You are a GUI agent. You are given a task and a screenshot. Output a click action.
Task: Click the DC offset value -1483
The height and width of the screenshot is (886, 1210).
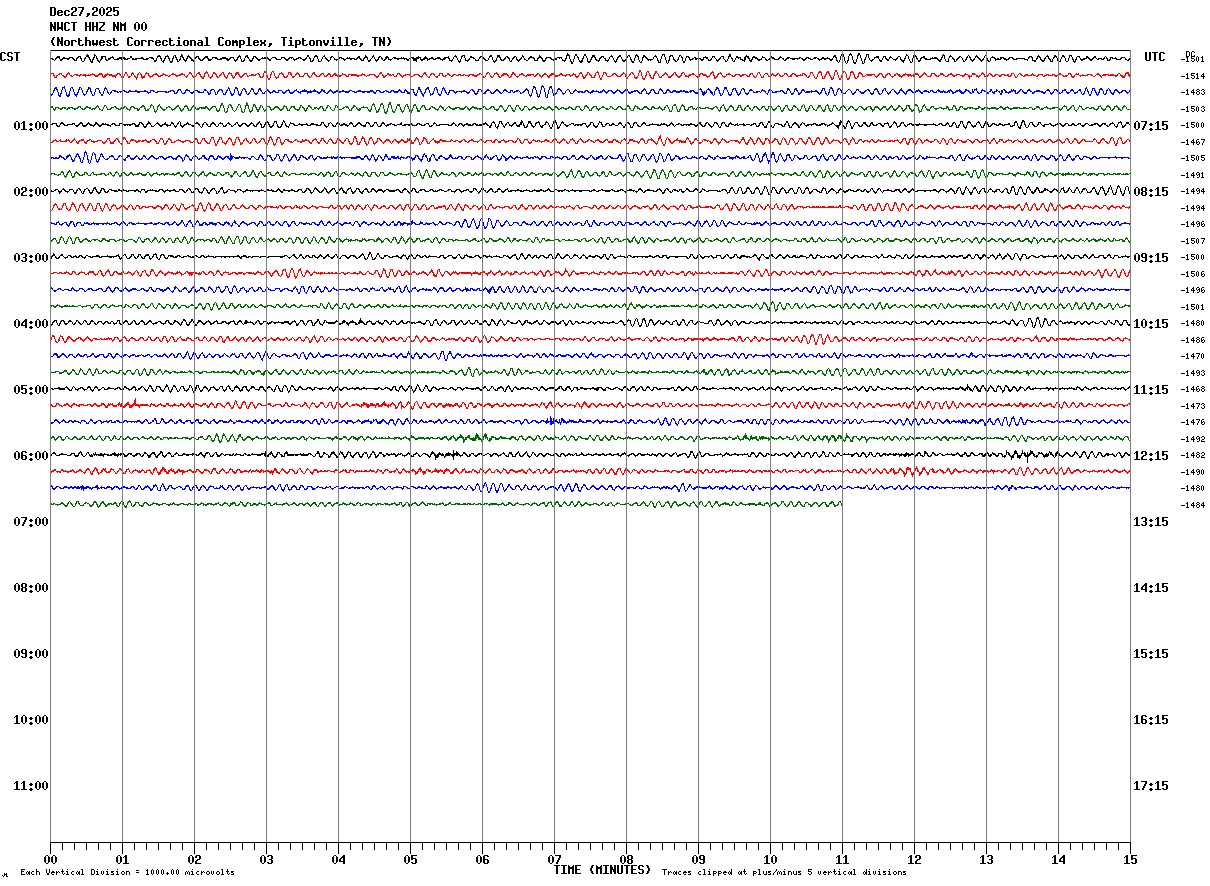[x=1193, y=92]
